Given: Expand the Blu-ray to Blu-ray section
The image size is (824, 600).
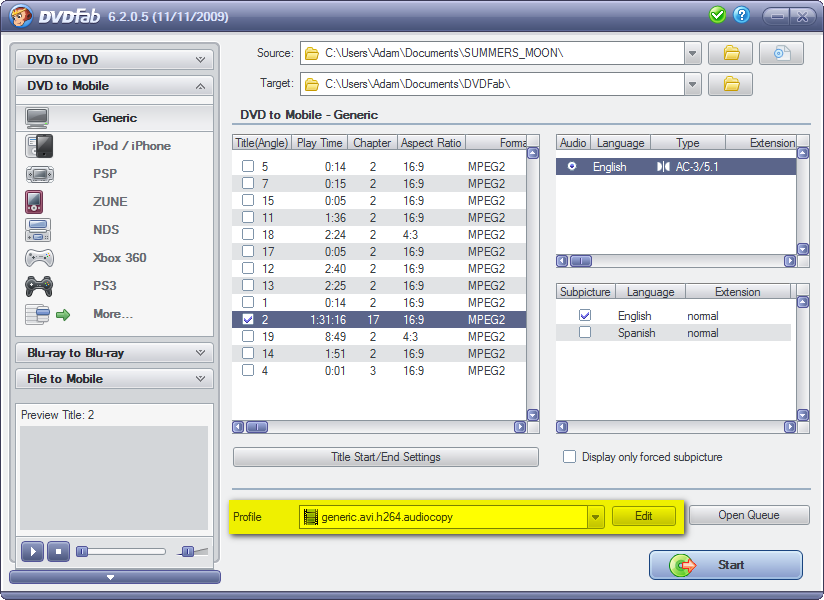Looking at the screenshot, I should click(114, 353).
